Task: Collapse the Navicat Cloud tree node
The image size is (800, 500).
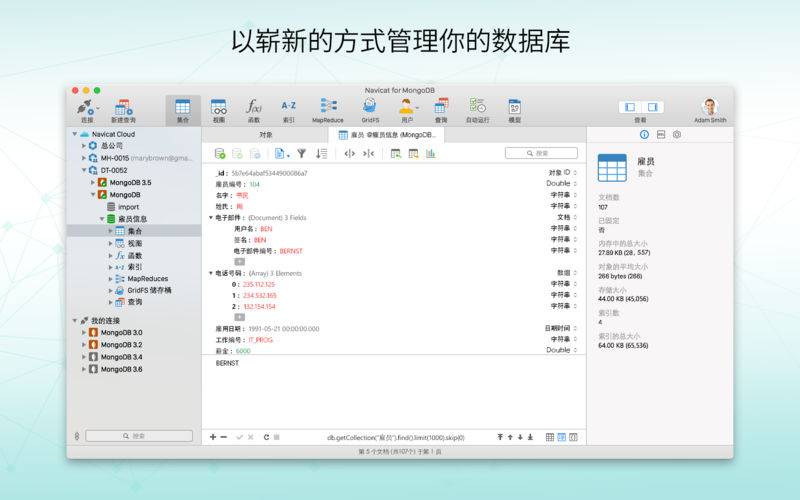Action: point(75,134)
